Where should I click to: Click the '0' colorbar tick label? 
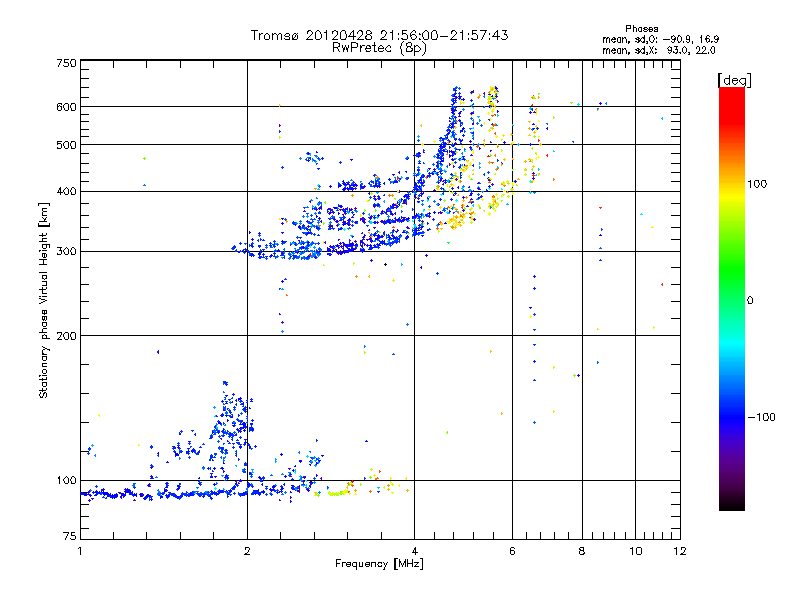750,301
